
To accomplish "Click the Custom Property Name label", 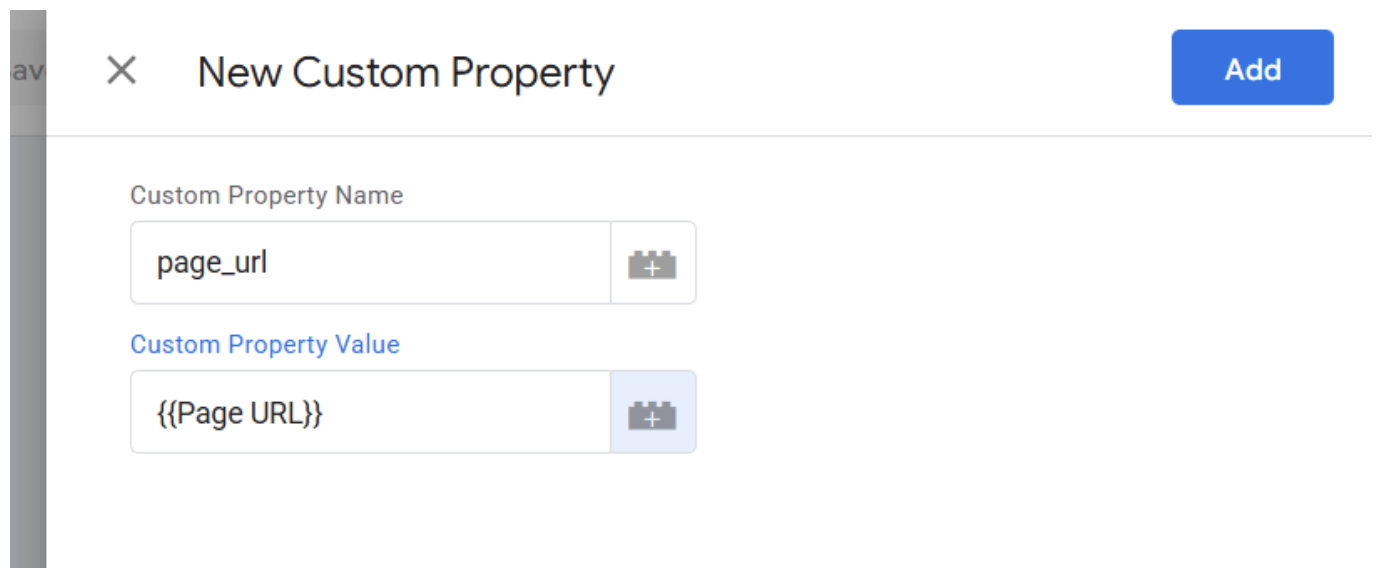I will click(266, 196).
